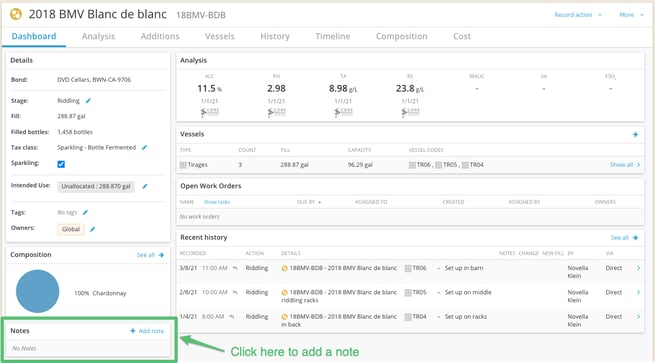Click the No Notes placeholder text
Screen dimensions: 655x363
coord(24,348)
